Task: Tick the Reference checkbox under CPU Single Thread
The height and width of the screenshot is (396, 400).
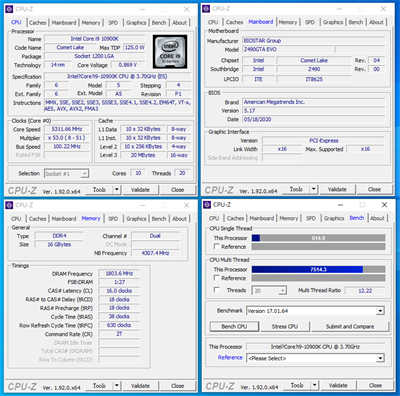Action: [216, 246]
